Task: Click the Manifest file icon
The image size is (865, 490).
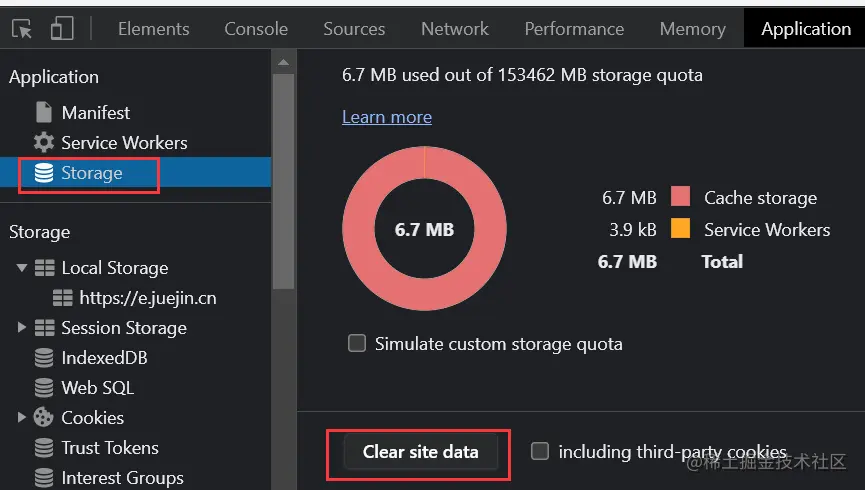Action: [43, 113]
